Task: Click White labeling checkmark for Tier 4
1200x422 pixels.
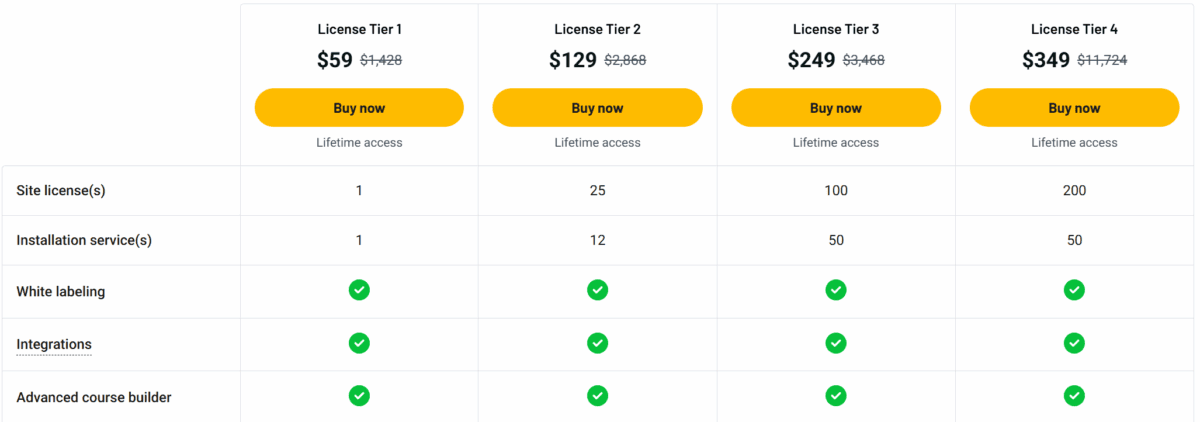Action: click(1074, 290)
